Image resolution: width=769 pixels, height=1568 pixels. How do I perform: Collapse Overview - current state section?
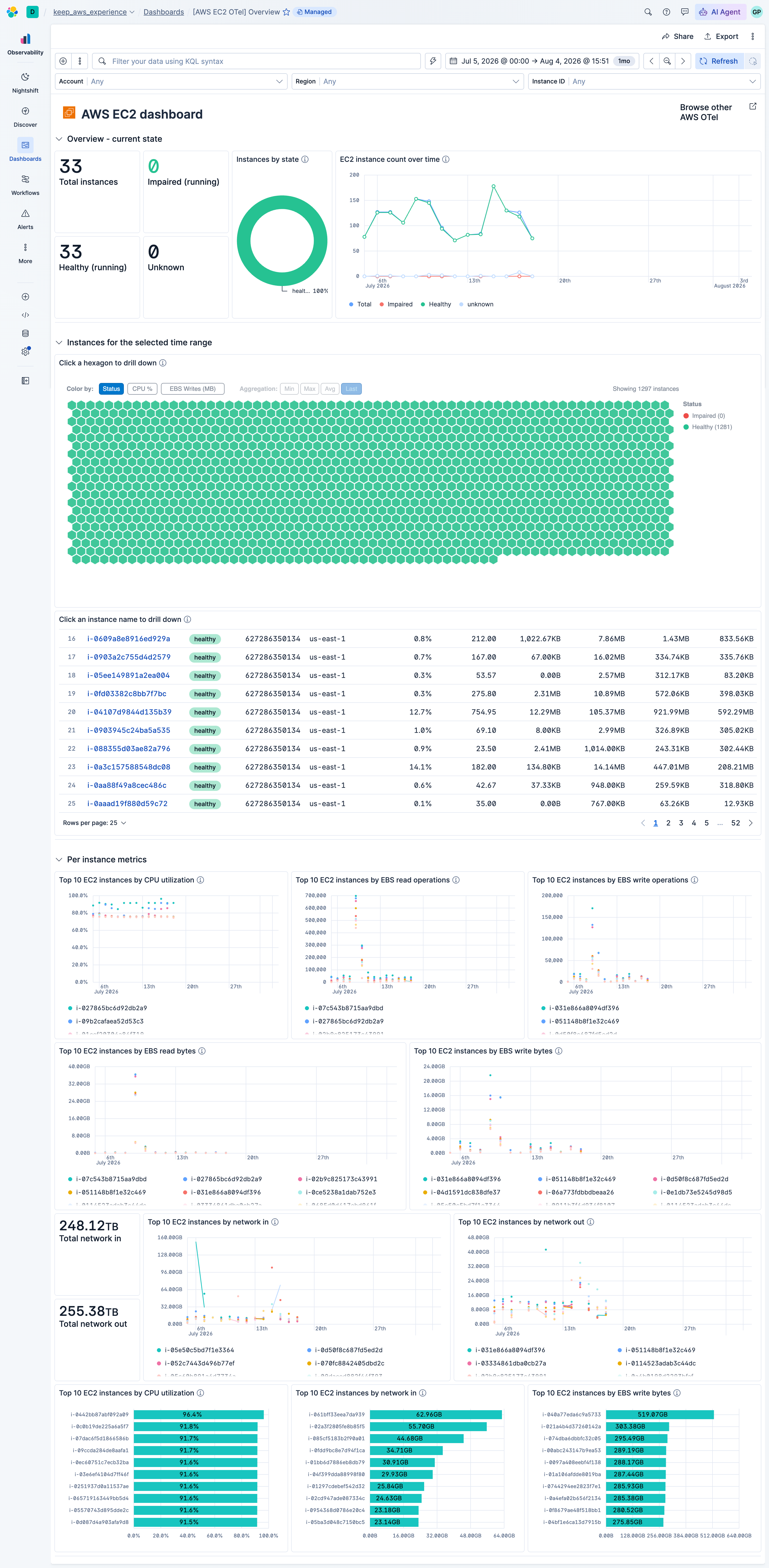click(x=59, y=139)
